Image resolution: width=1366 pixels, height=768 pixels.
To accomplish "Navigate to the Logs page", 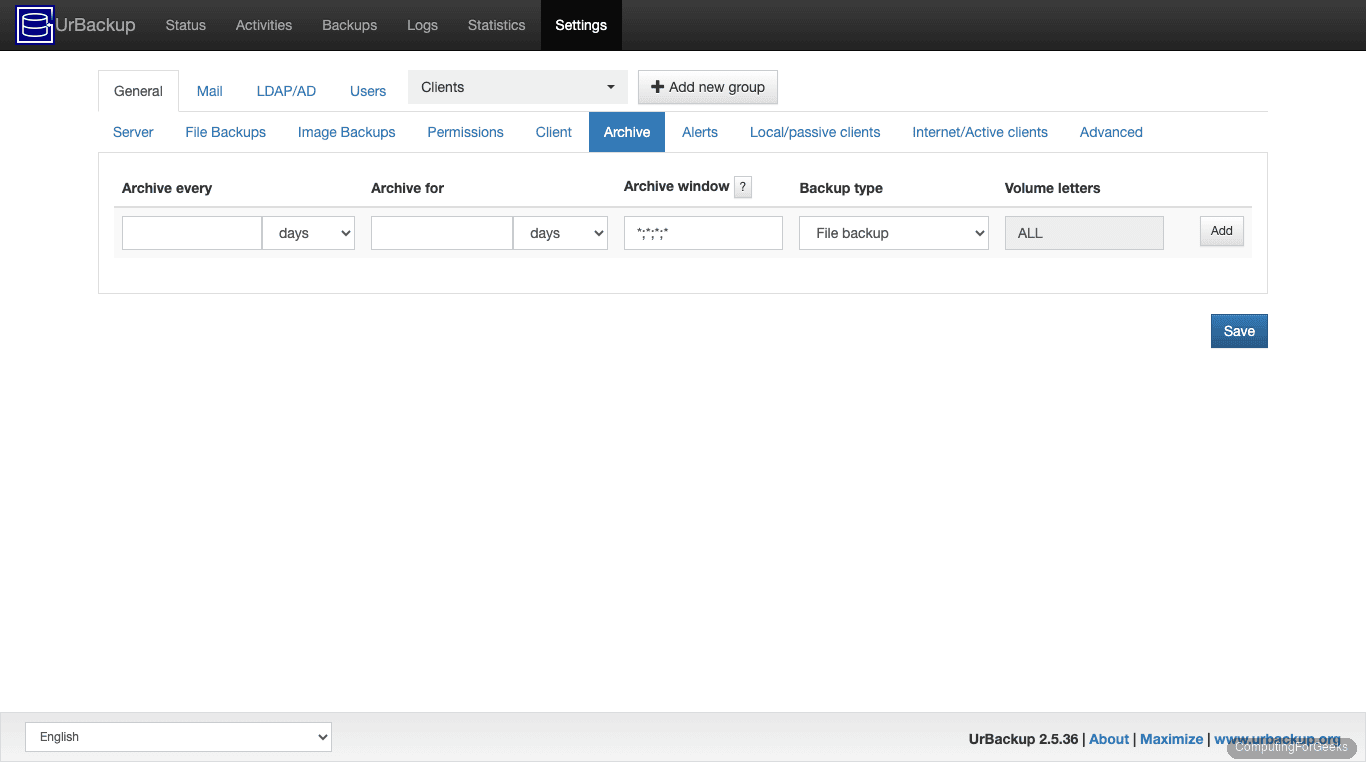I will click(x=422, y=25).
